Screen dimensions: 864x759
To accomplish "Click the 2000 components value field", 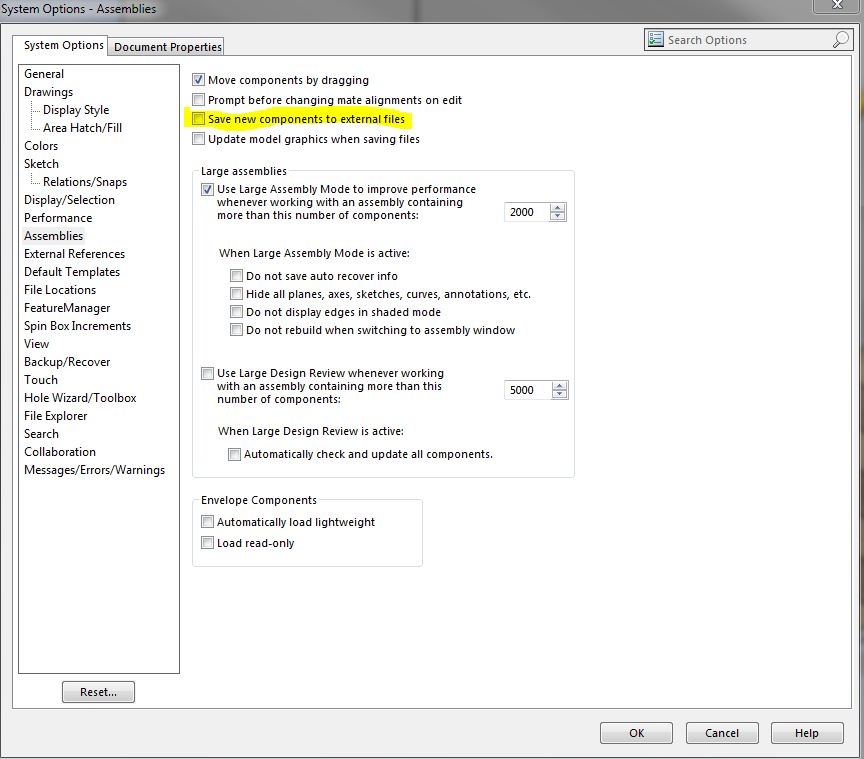I will (x=527, y=212).
